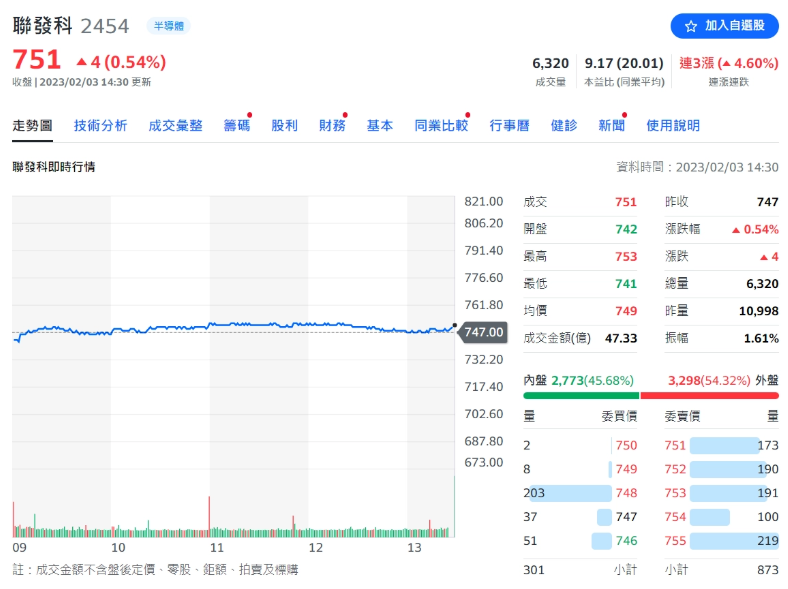Viewport: 788px width, 589px height.
Task: Click the large 751 closing price
Action: [37, 60]
